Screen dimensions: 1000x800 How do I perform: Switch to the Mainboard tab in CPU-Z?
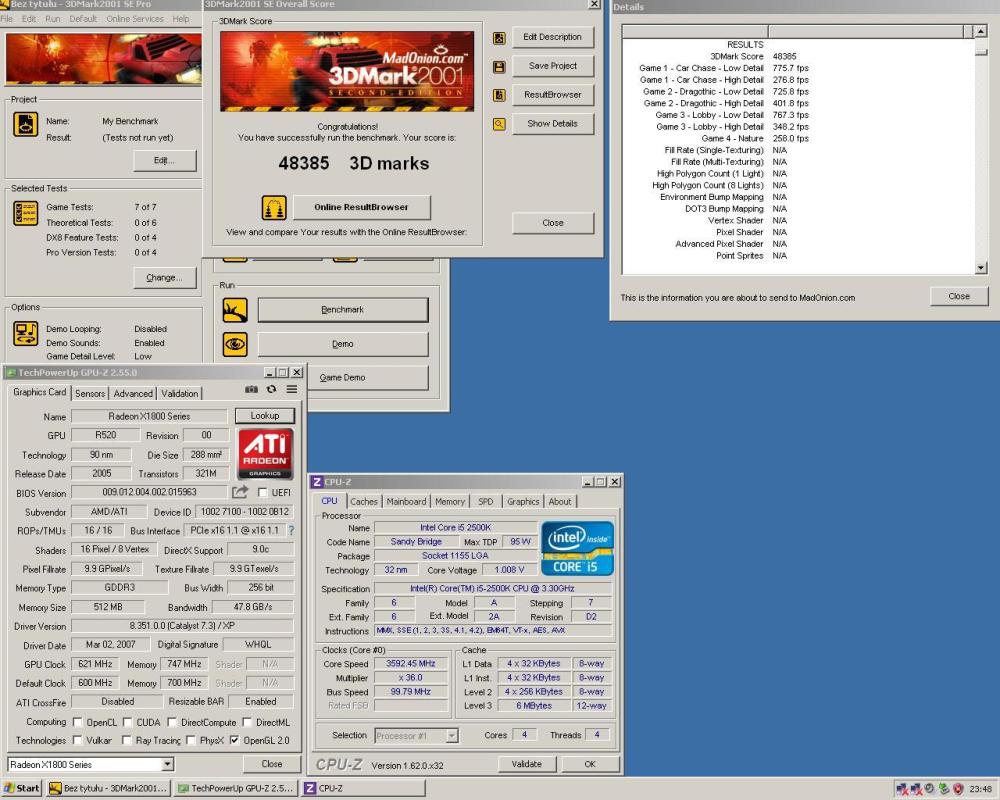(406, 501)
